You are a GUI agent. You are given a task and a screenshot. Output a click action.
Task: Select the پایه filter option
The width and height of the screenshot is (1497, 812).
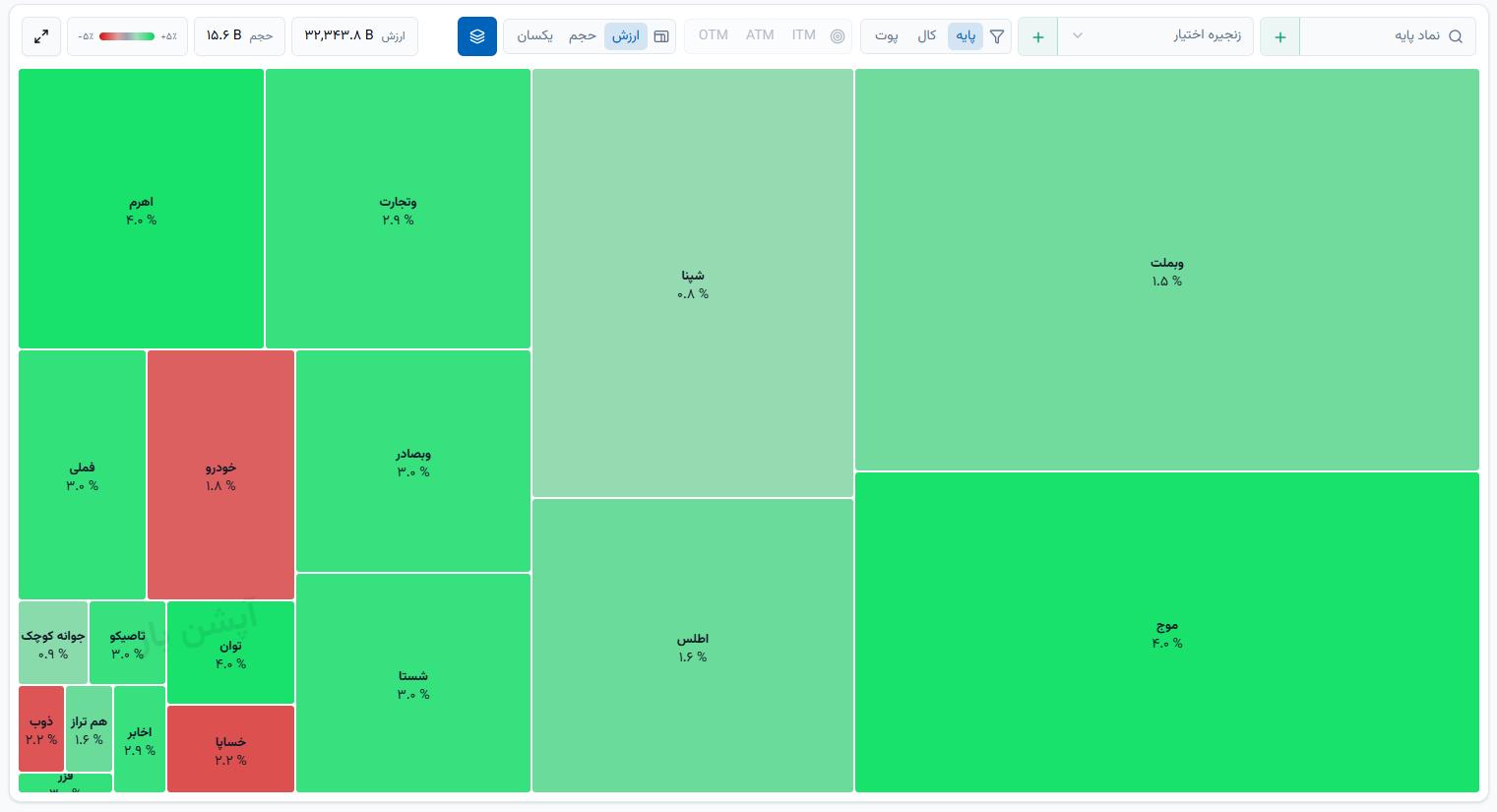(966, 36)
